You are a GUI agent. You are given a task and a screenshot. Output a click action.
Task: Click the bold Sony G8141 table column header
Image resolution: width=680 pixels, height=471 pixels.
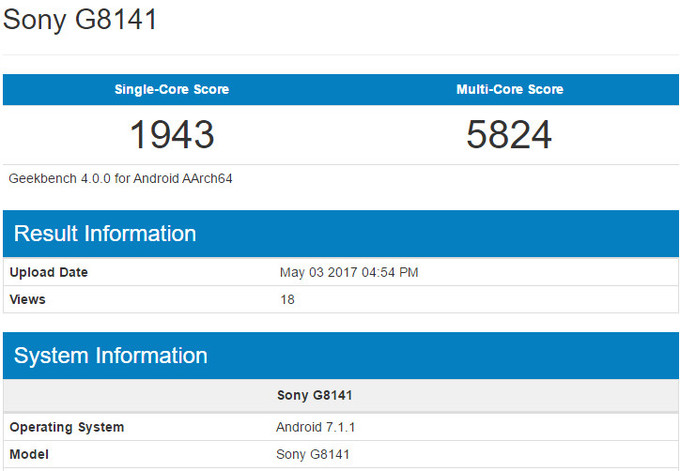coord(314,395)
